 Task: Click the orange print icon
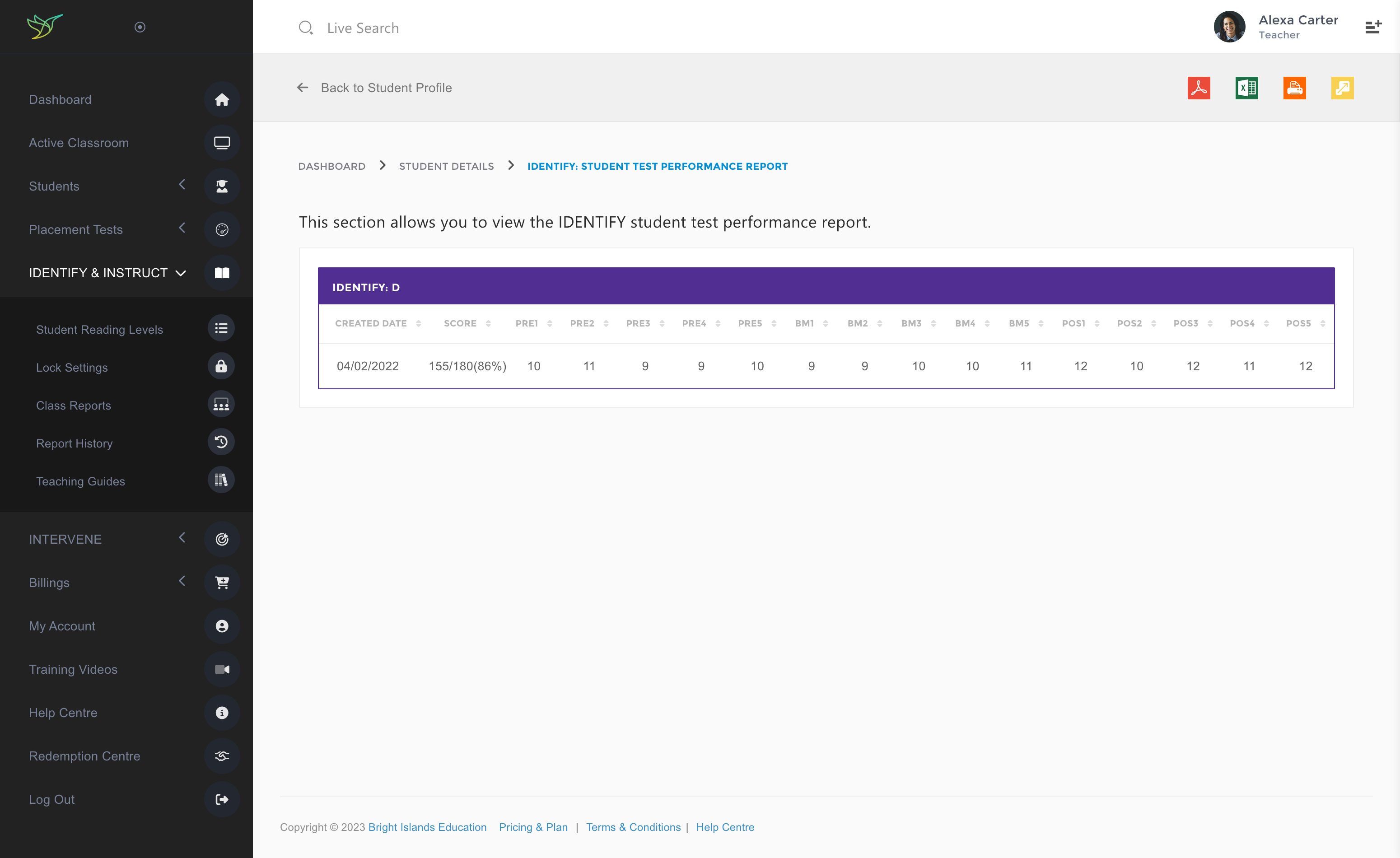click(x=1294, y=88)
